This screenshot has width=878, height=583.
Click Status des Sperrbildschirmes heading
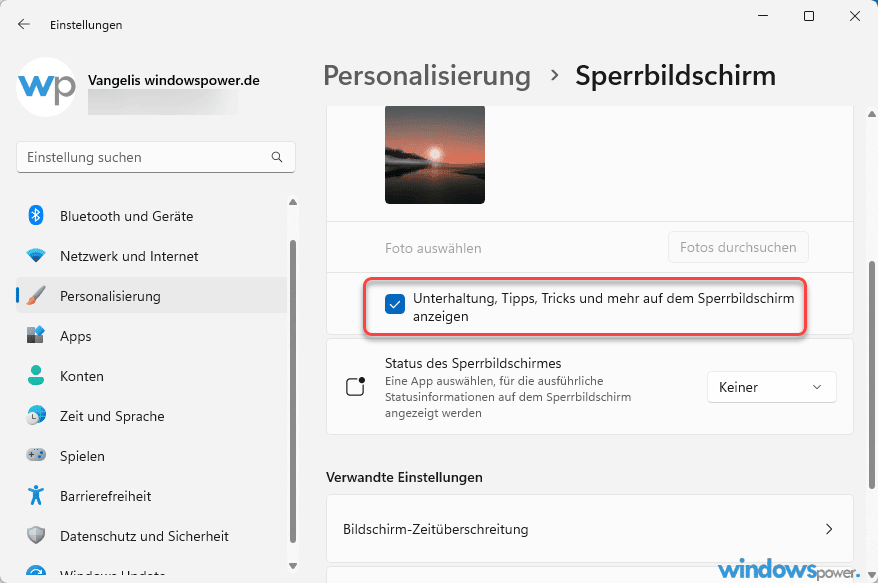point(473,363)
